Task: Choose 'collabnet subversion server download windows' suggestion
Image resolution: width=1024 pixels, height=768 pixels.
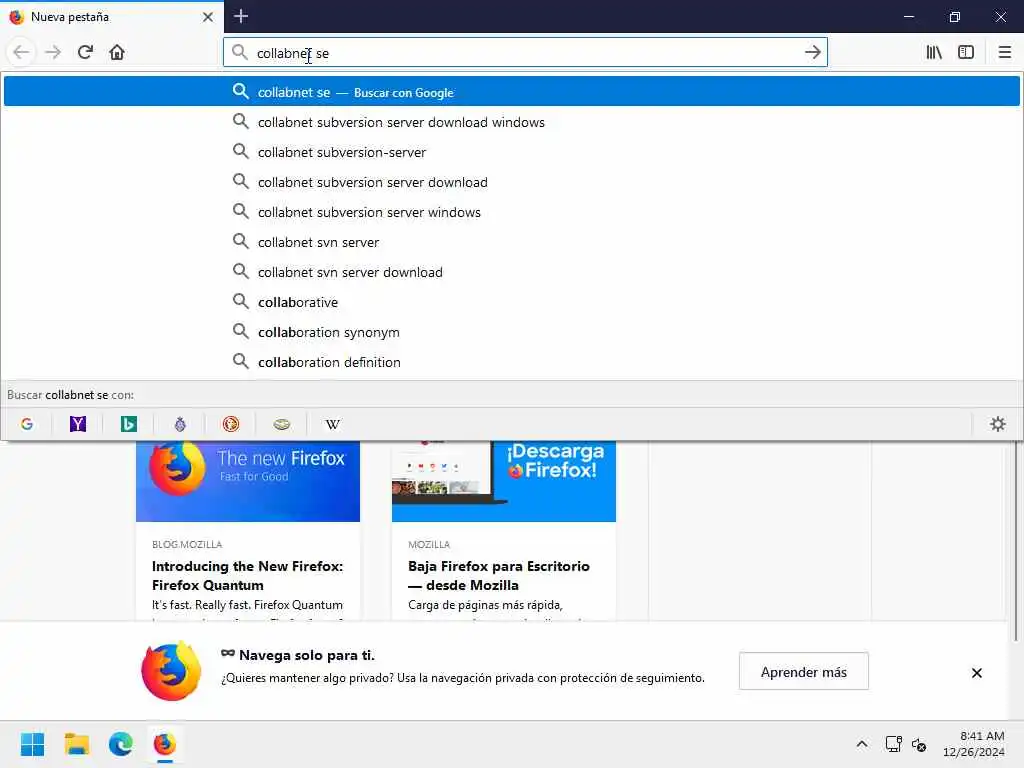Action: pos(511,122)
